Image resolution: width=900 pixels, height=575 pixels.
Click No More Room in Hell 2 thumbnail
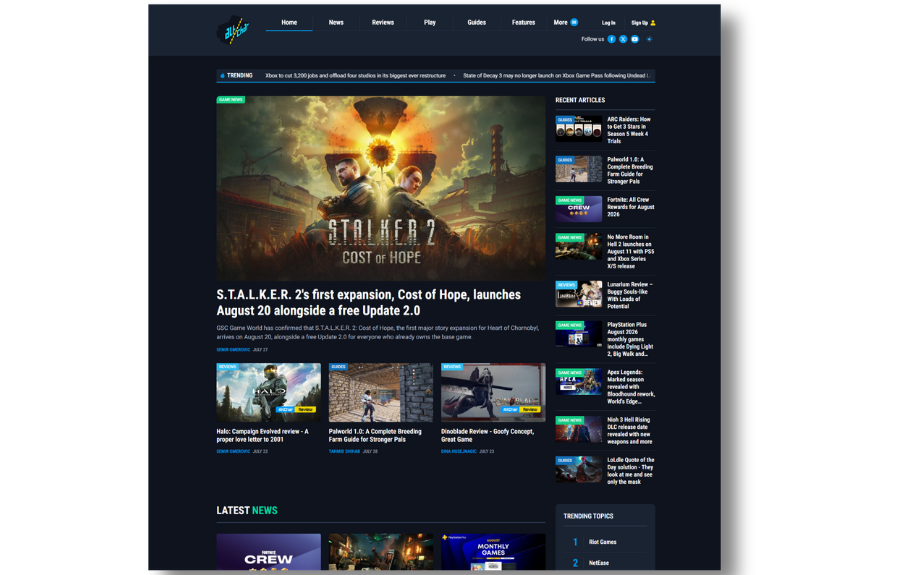coord(579,246)
